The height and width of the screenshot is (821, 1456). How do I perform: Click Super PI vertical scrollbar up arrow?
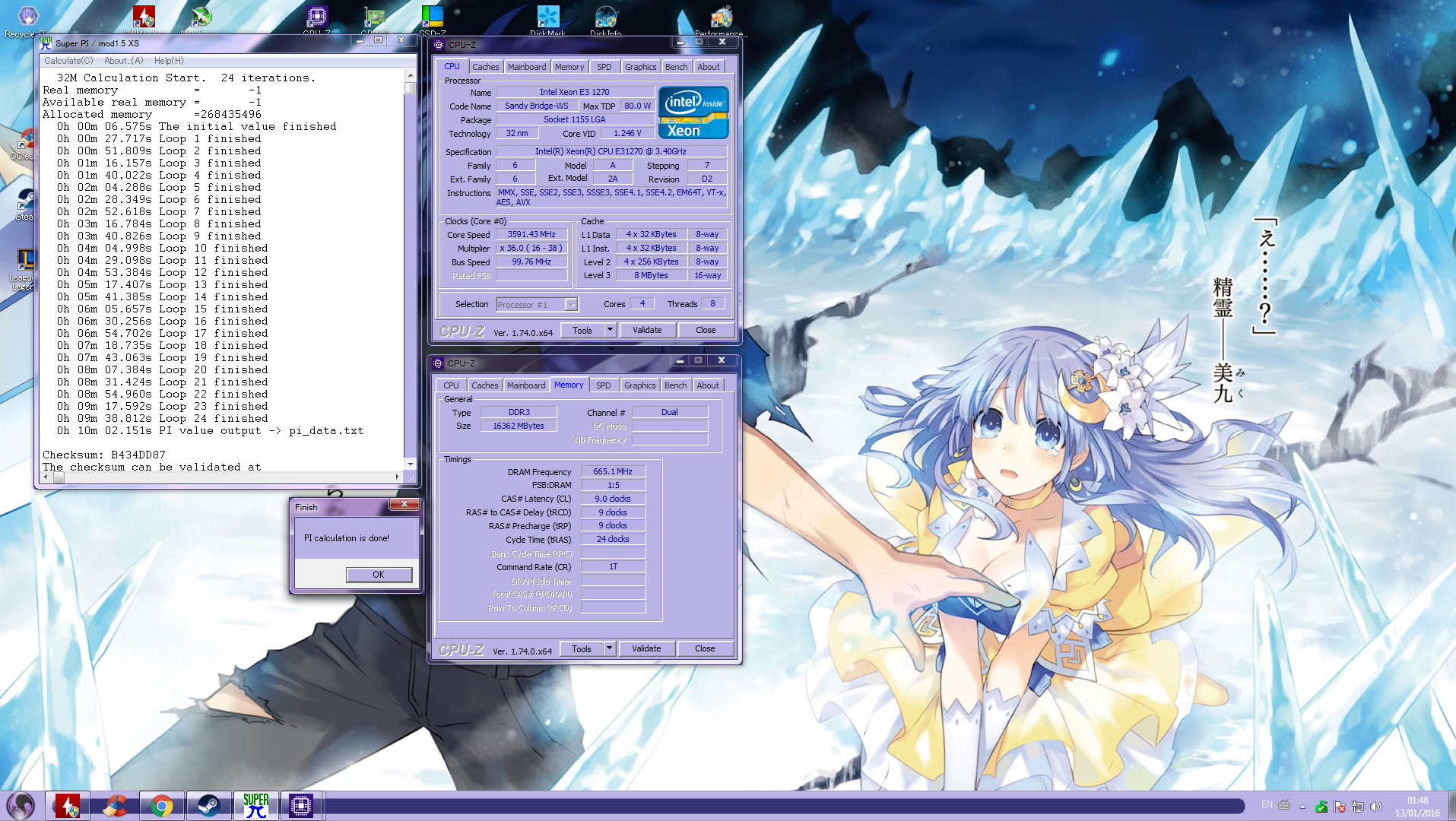[411, 75]
